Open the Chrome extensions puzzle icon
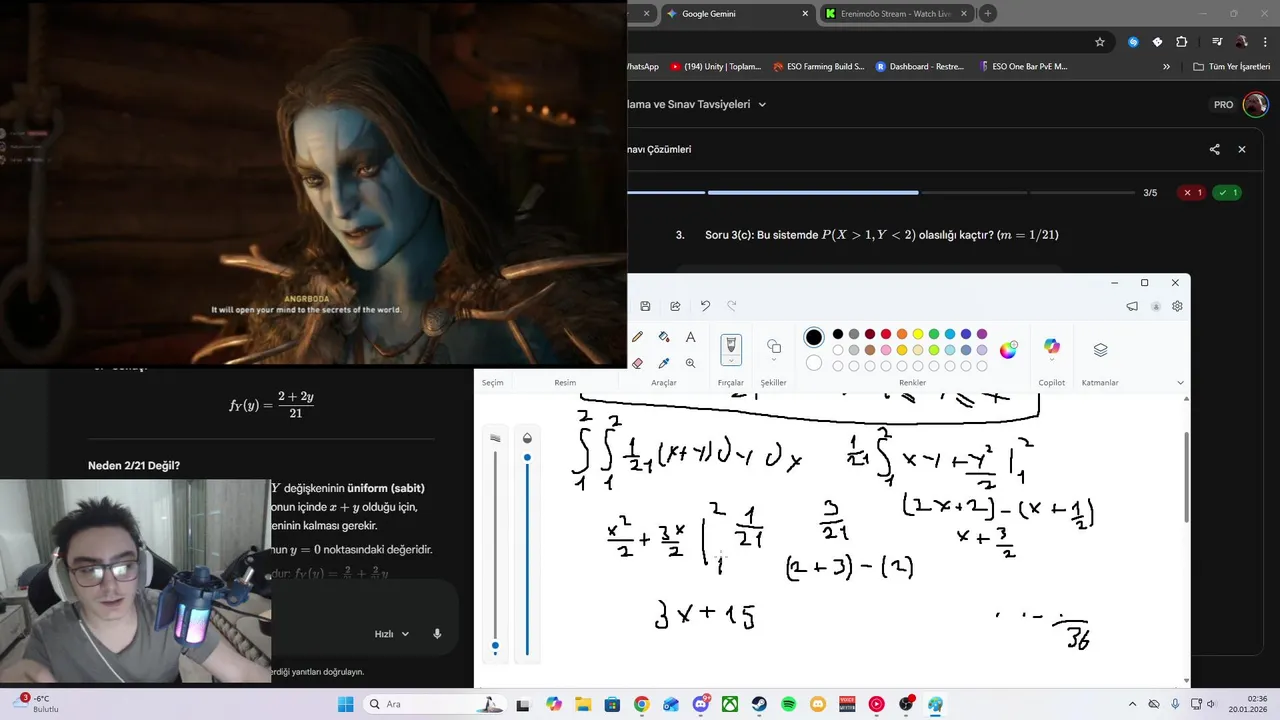The height and width of the screenshot is (720, 1280). (1181, 42)
